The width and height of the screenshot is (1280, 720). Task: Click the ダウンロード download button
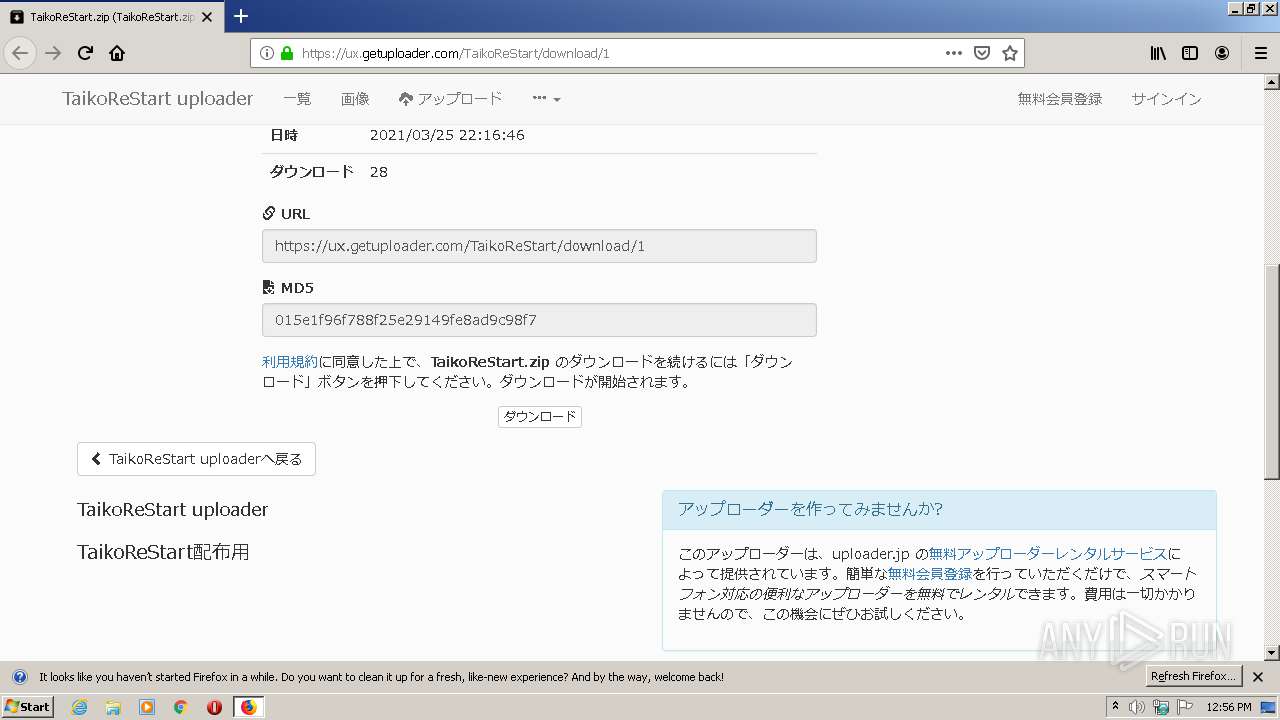click(x=540, y=416)
